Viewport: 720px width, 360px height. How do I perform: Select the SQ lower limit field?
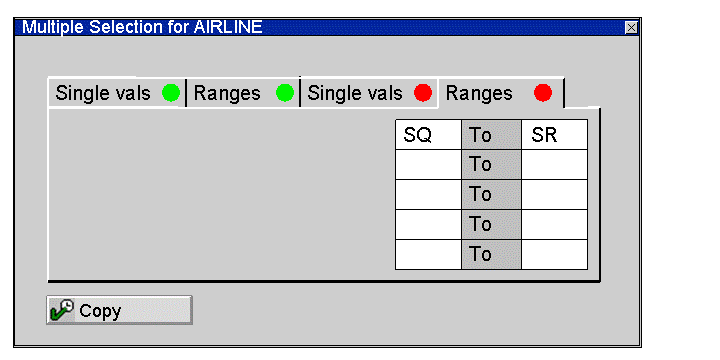[x=428, y=135]
